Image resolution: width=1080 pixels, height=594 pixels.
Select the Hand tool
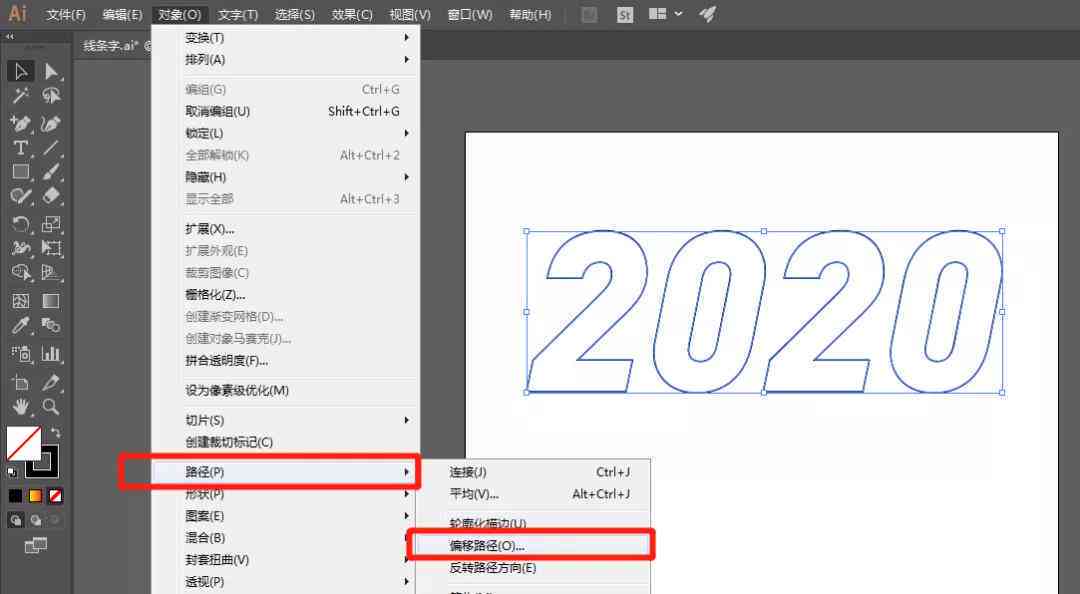coord(21,407)
